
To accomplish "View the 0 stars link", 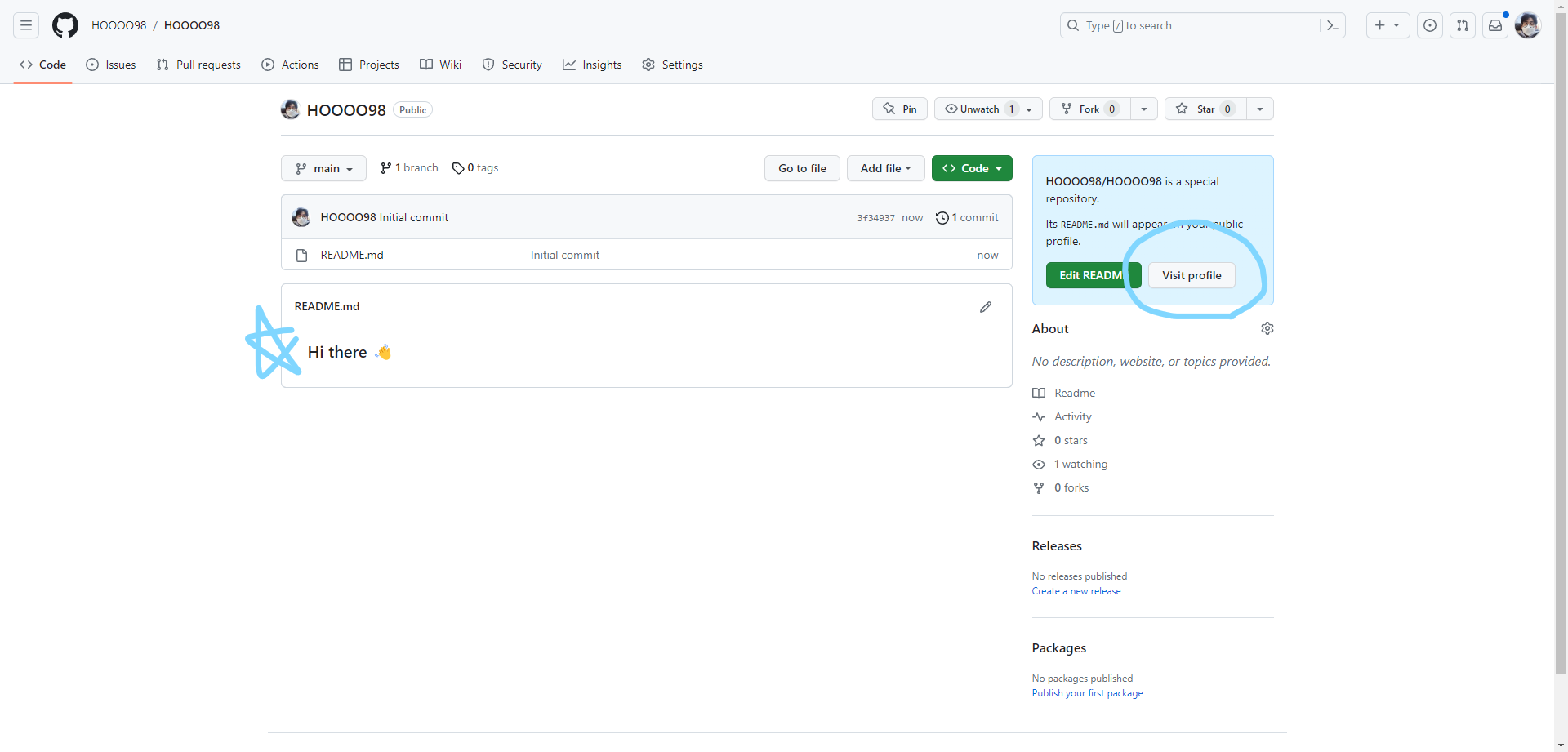I will coord(1060,440).
